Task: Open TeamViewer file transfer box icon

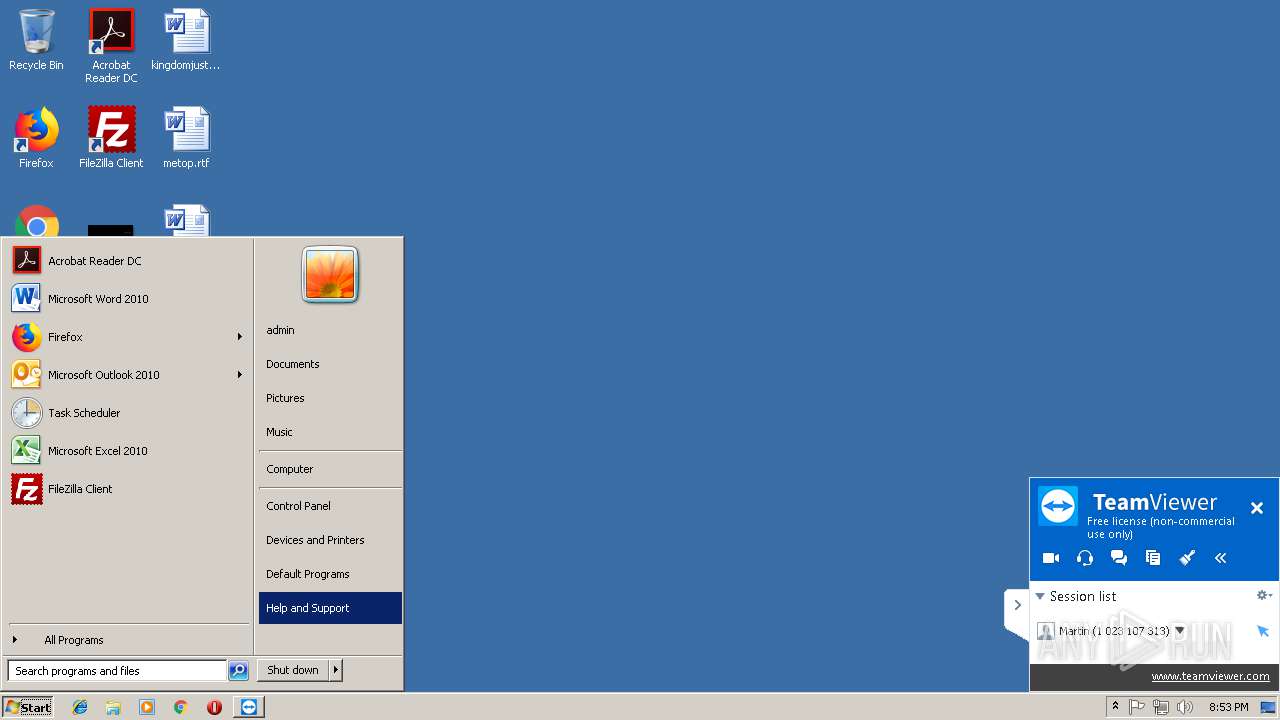Action: [1153, 558]
